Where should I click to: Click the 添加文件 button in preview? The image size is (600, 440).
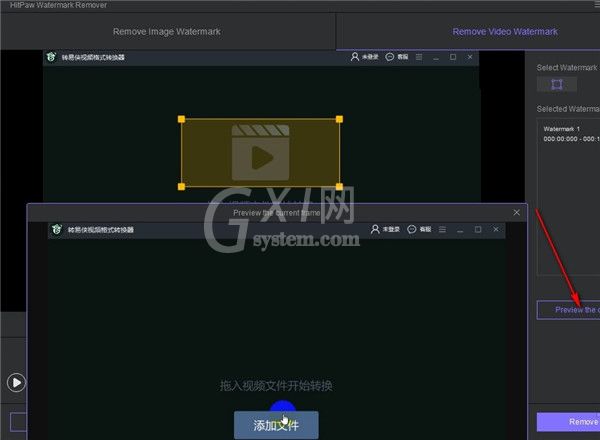tap(276, 425)
